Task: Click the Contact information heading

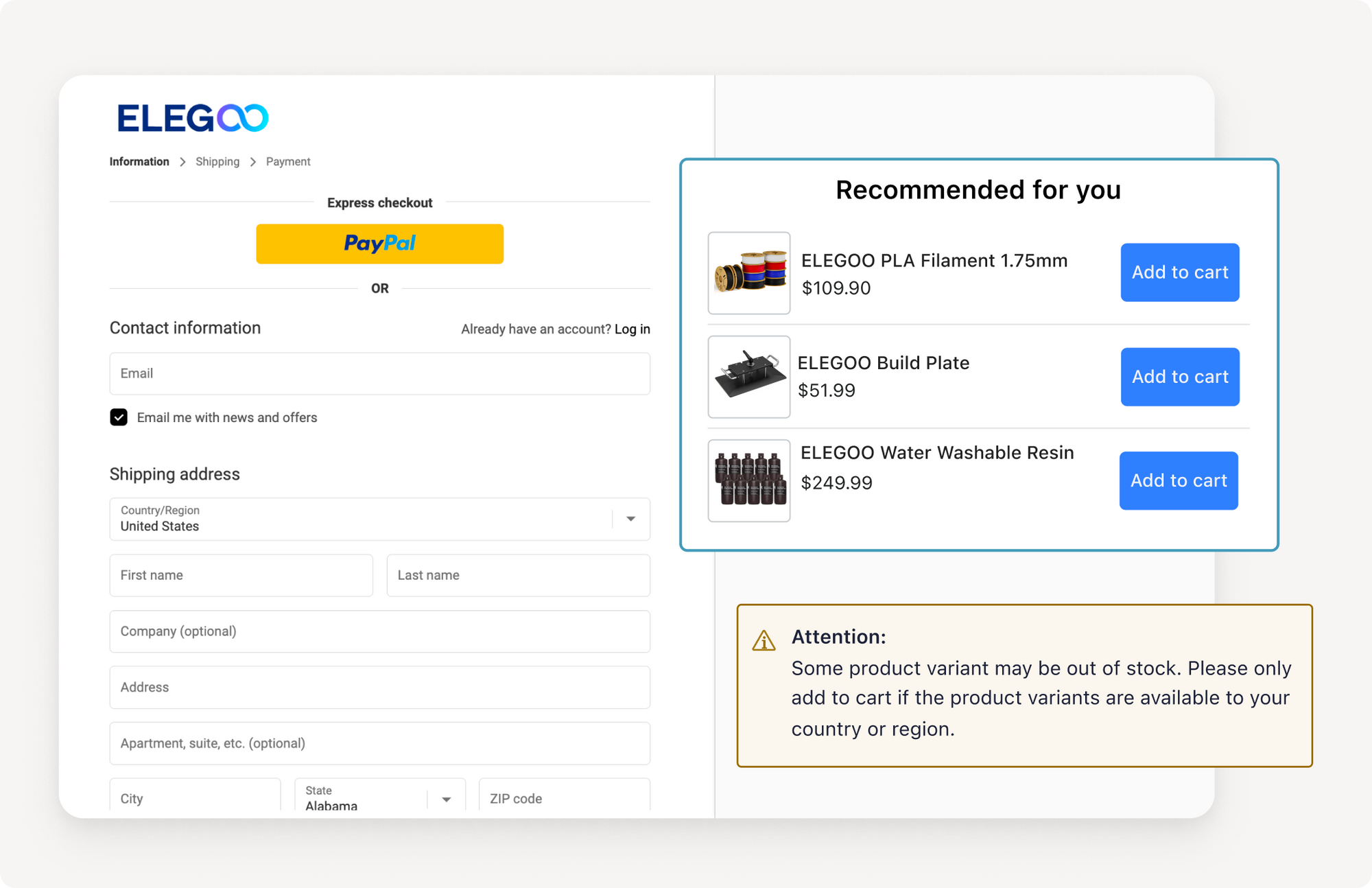Action: 185,328
